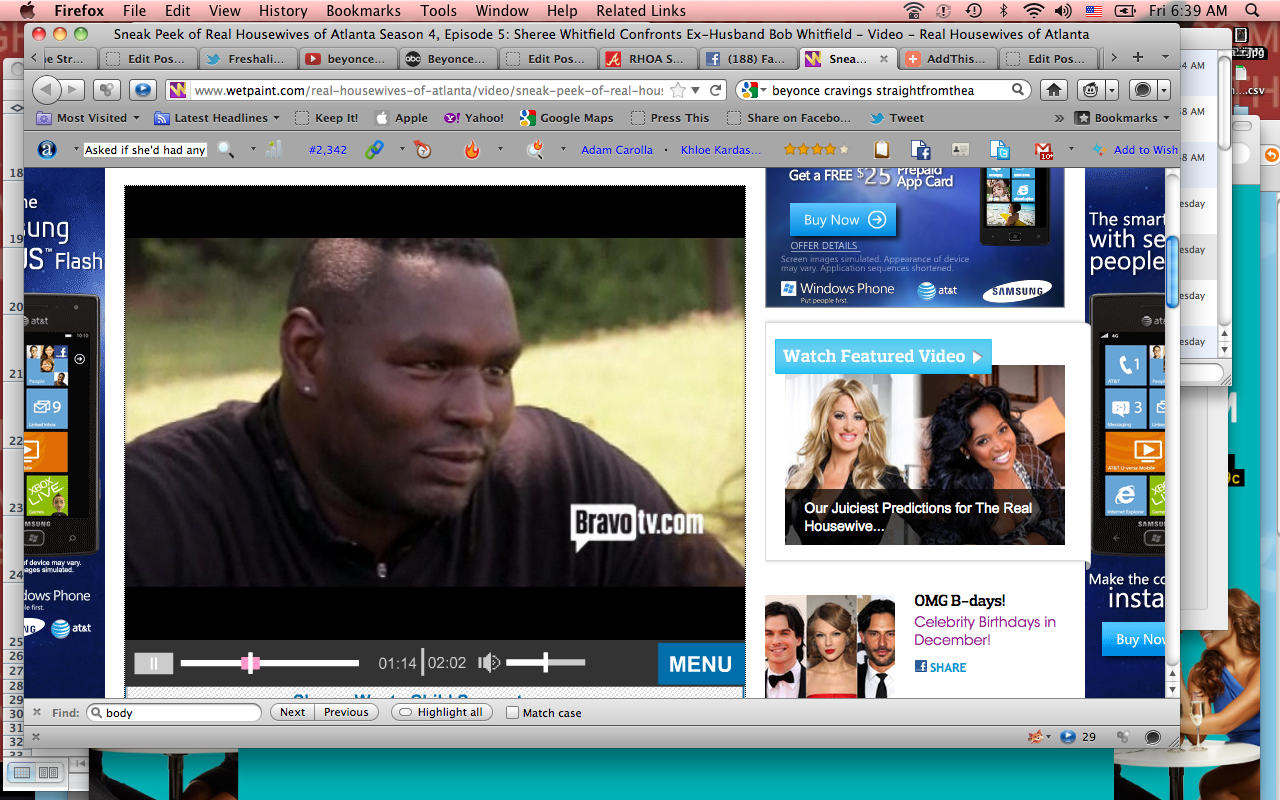This screenshot has width=1280, height=800.
Task: Click the Gmail icon in toolbar
Action: point(1043,150)
